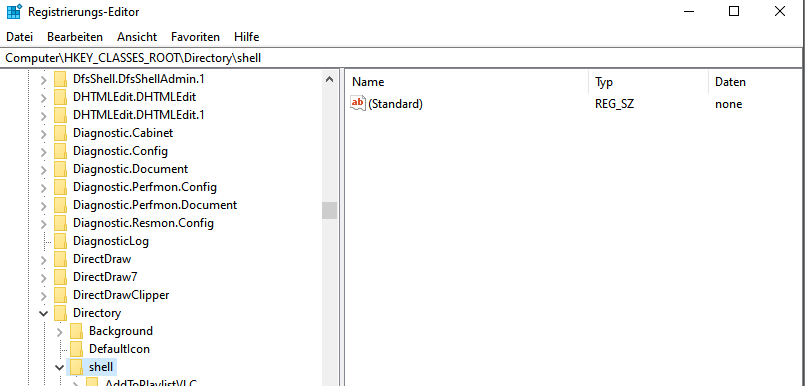Click the DHTMLEdit.DHTMLEdit.1 folder icon
805x386 pixels.
tap(61, 115)
